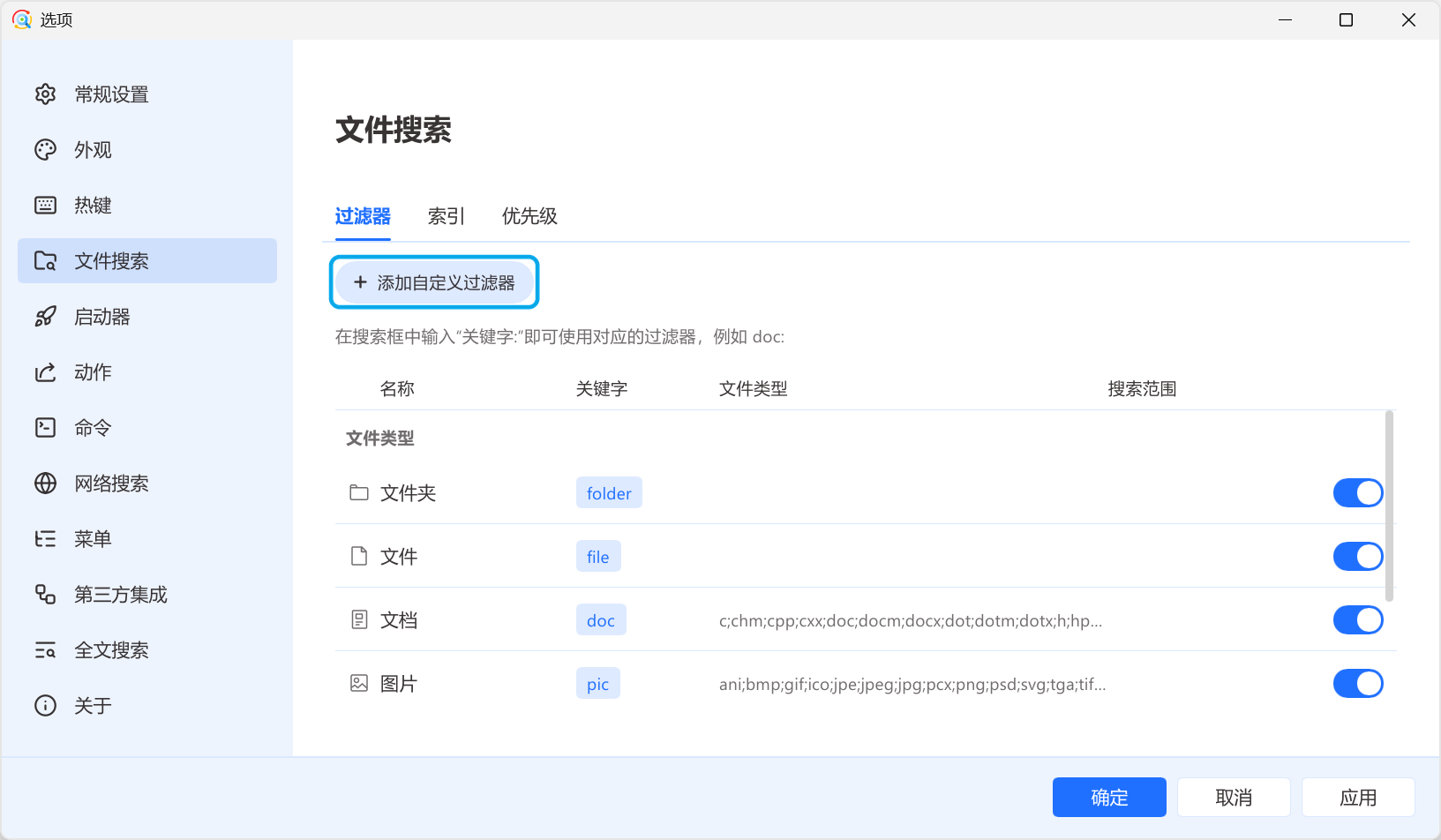This screenshot has width=1441, height=840.
Task: Select 动作 in the sidebar
Action: coord(147,372)
